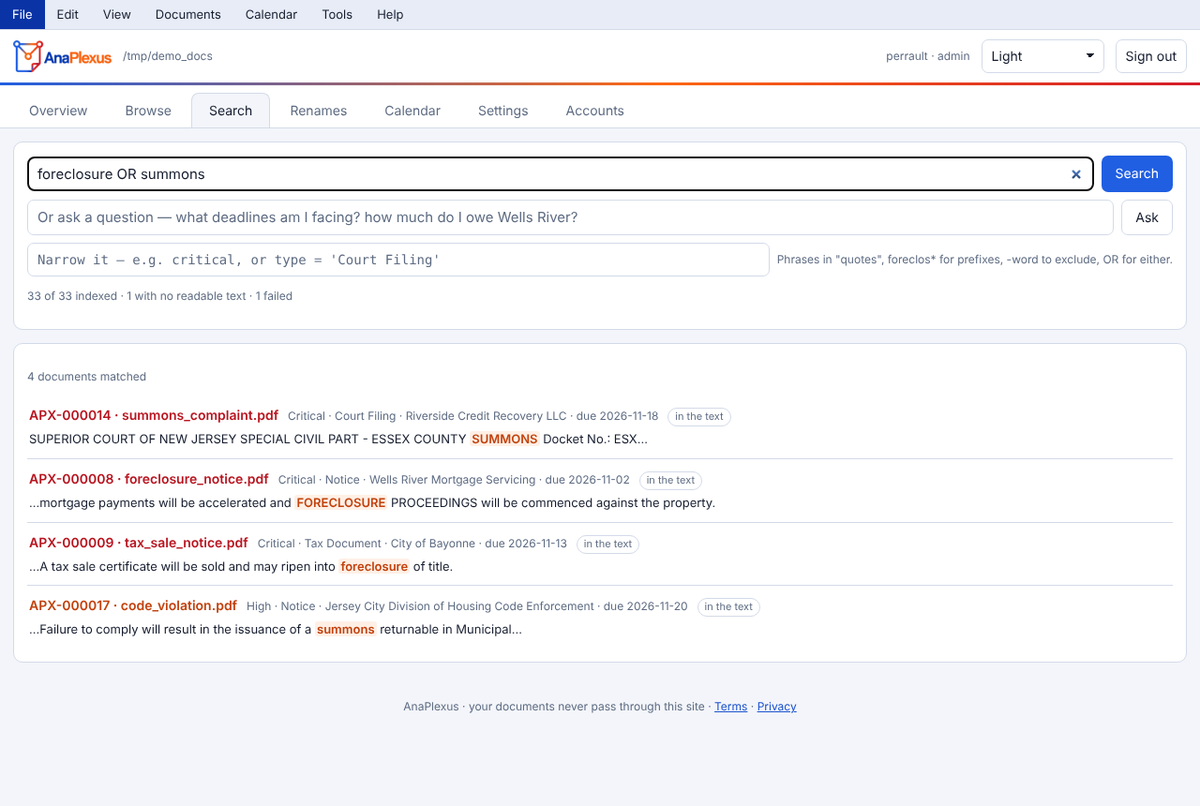
Task: Open result APX-000017 code_violation.pdf
Action: pos(133,605)
